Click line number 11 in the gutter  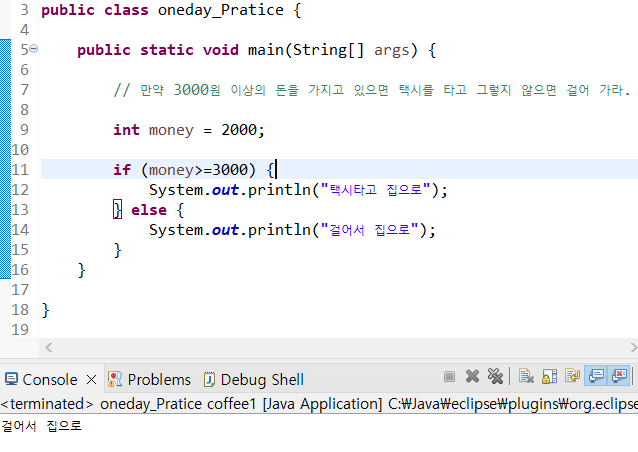pos(20,170)
